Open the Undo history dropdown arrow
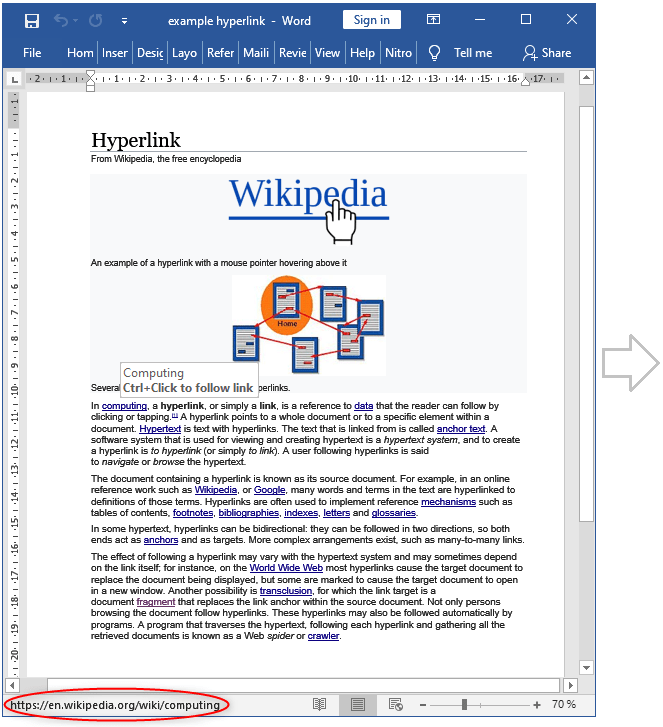Screen dimensions: 663x727 point(76,21)
